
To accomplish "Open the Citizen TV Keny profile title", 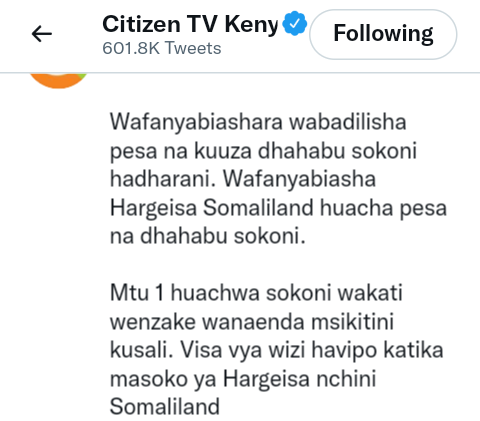I will click(190, 25).
